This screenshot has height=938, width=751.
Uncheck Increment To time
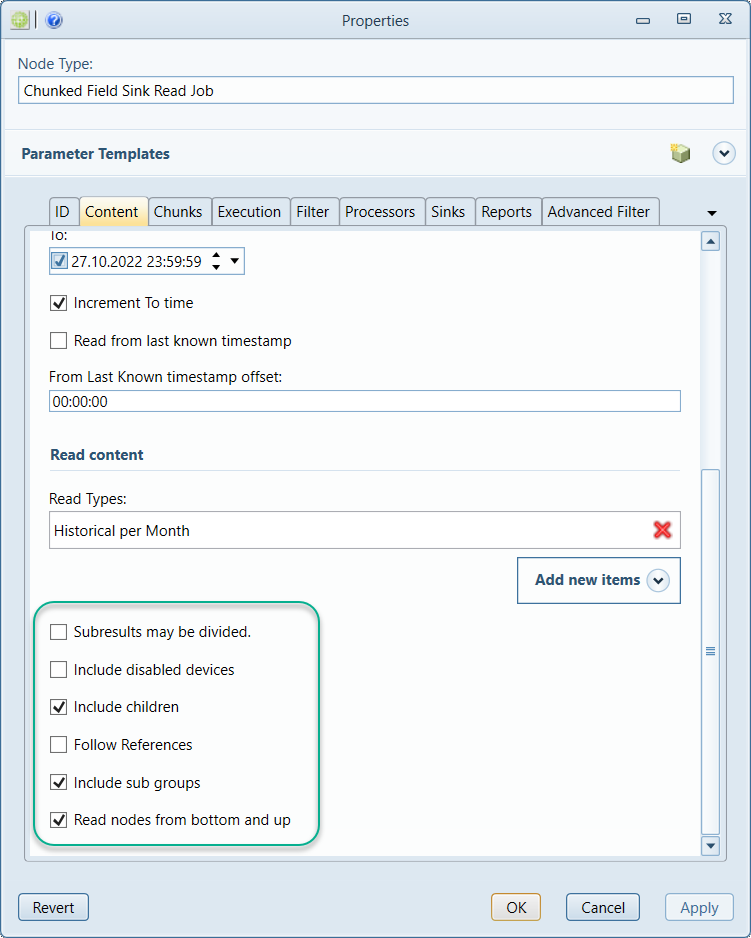[58, 303]
